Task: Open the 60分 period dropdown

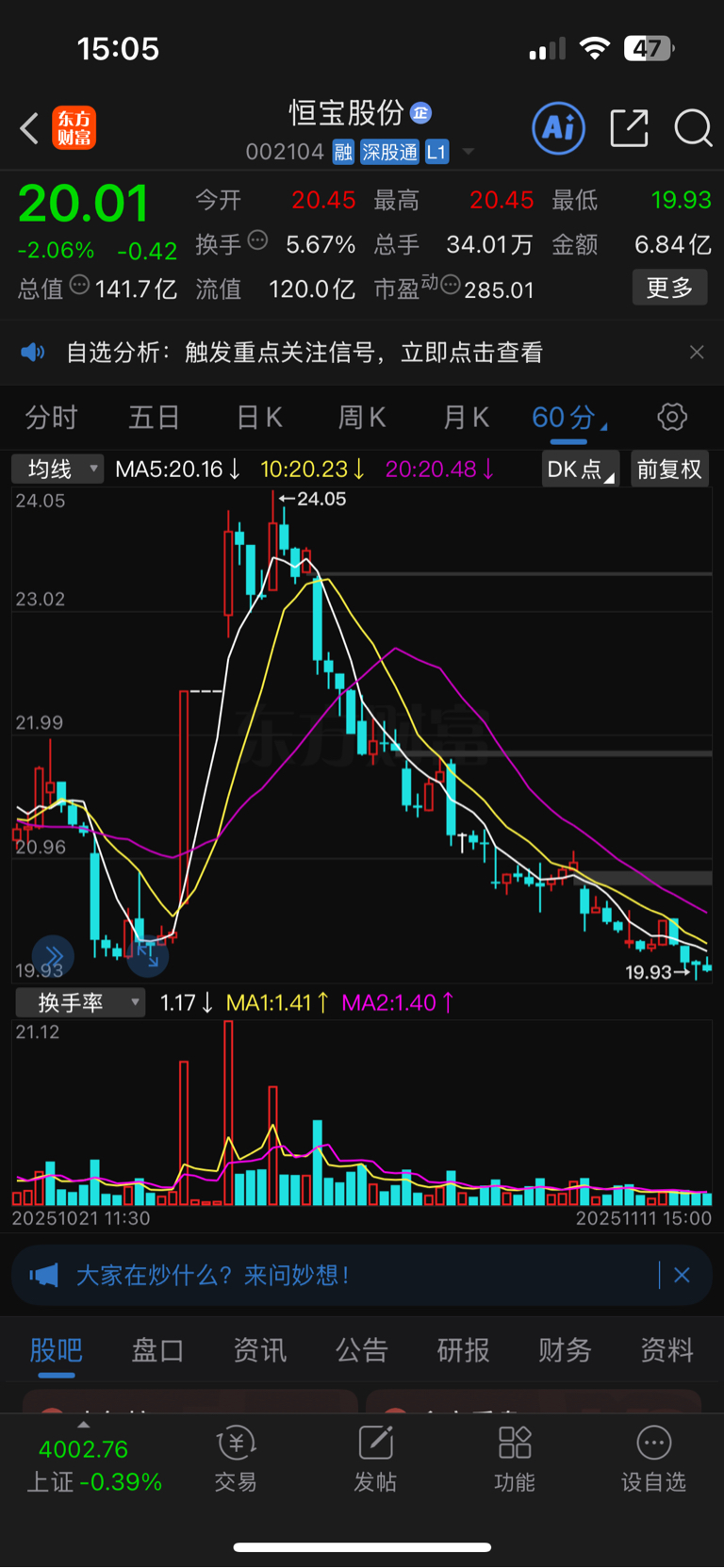Action: pos(569,417)
